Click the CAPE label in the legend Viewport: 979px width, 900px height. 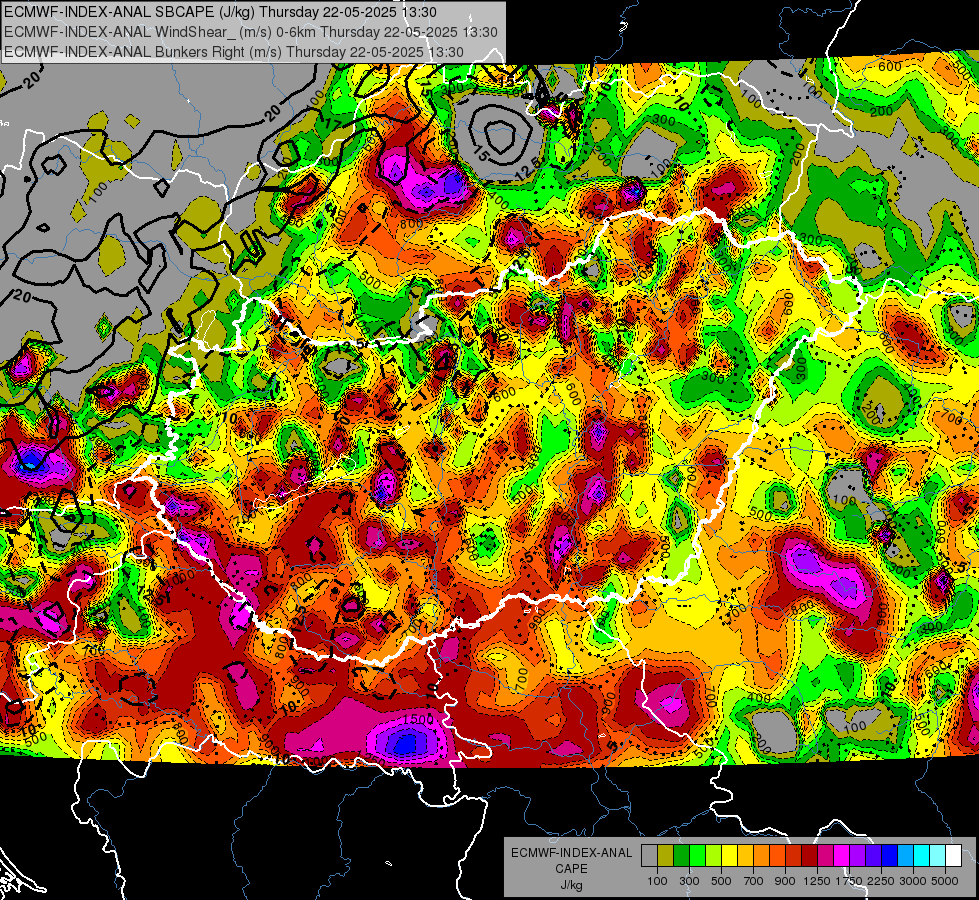click(x=571, y=868)
